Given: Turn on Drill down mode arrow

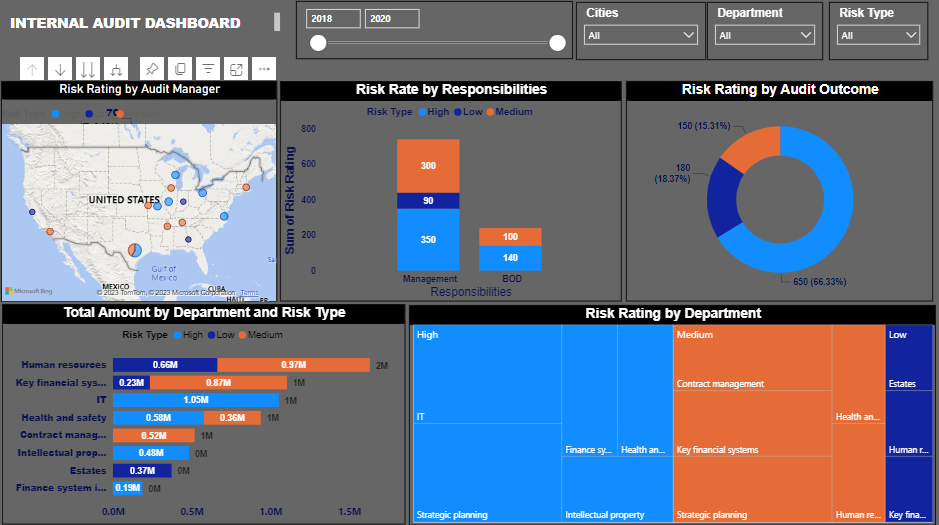Looking at the screenshot, I should pyautogui.click(x=60, y=69).
